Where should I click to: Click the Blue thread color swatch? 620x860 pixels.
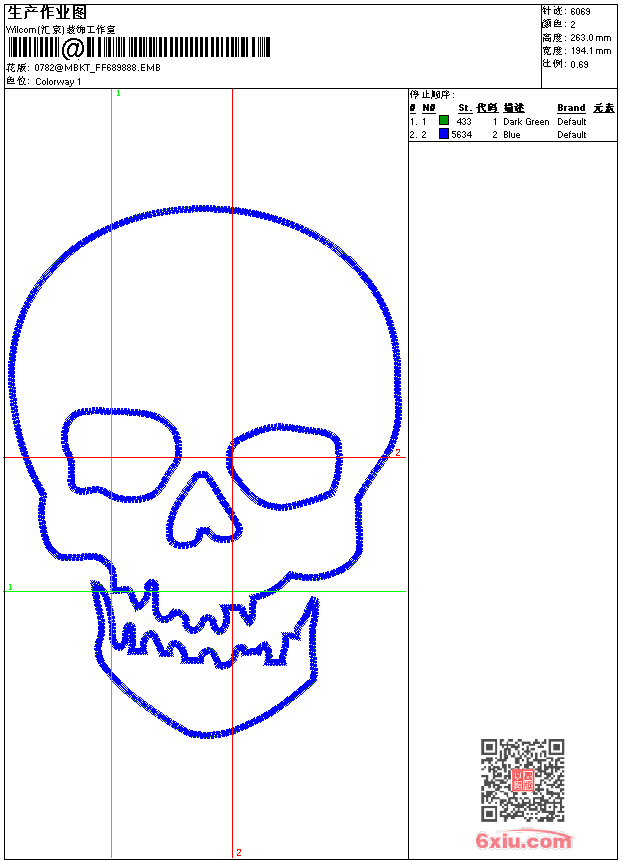444,134
